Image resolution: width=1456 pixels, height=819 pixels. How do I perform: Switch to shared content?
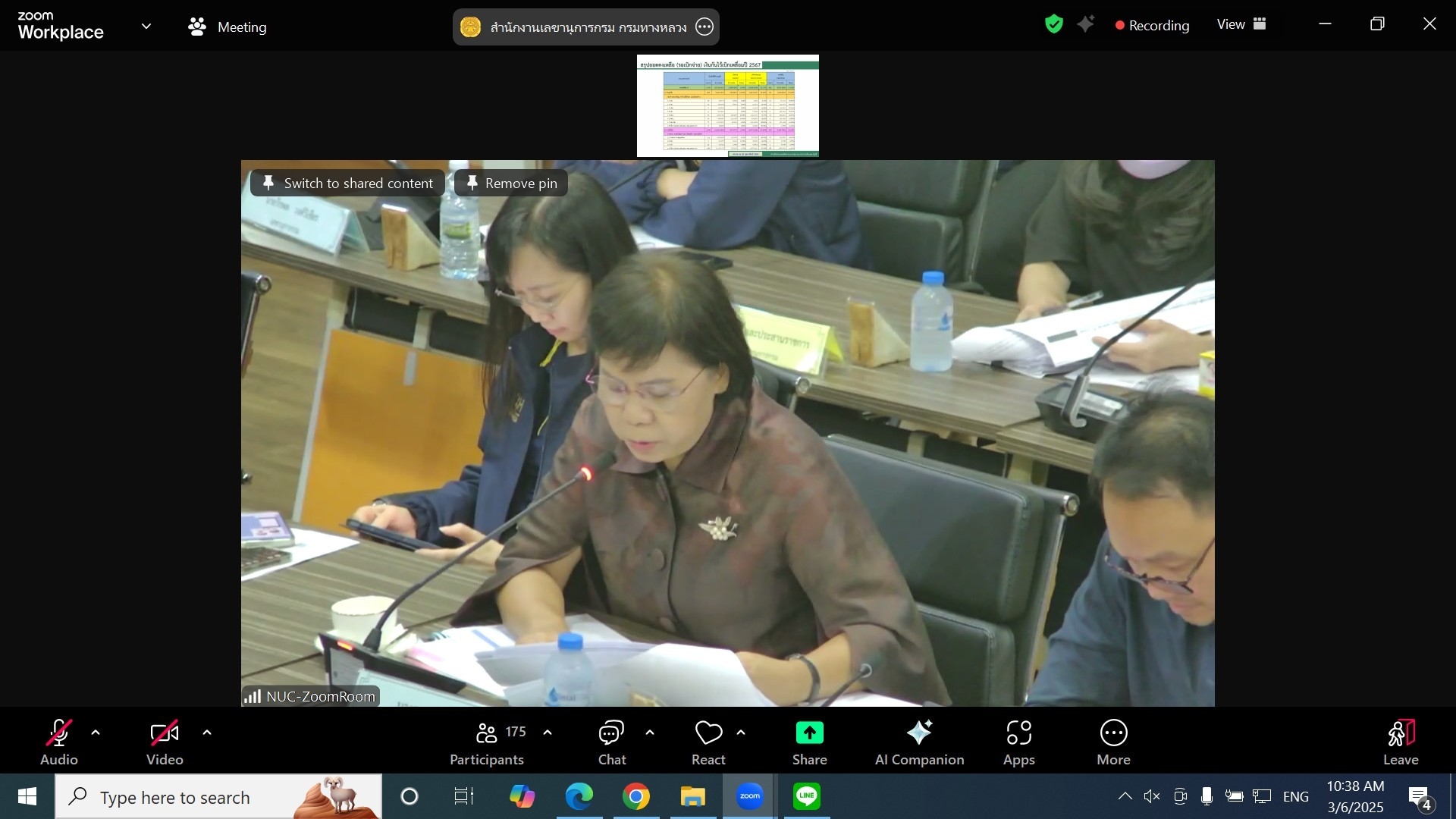[x=347, y=183]
